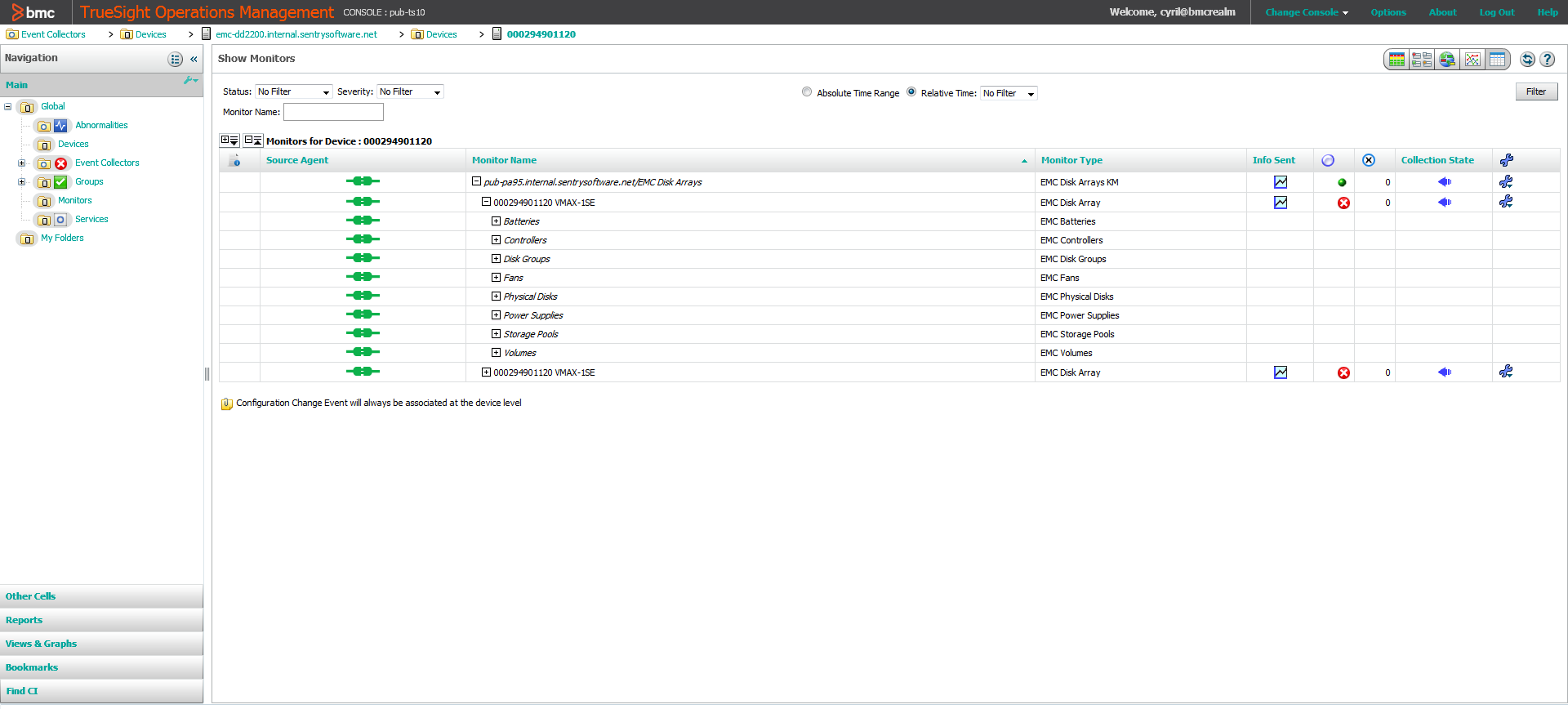Select Abnormalities in navigation tree

[101, 125]
